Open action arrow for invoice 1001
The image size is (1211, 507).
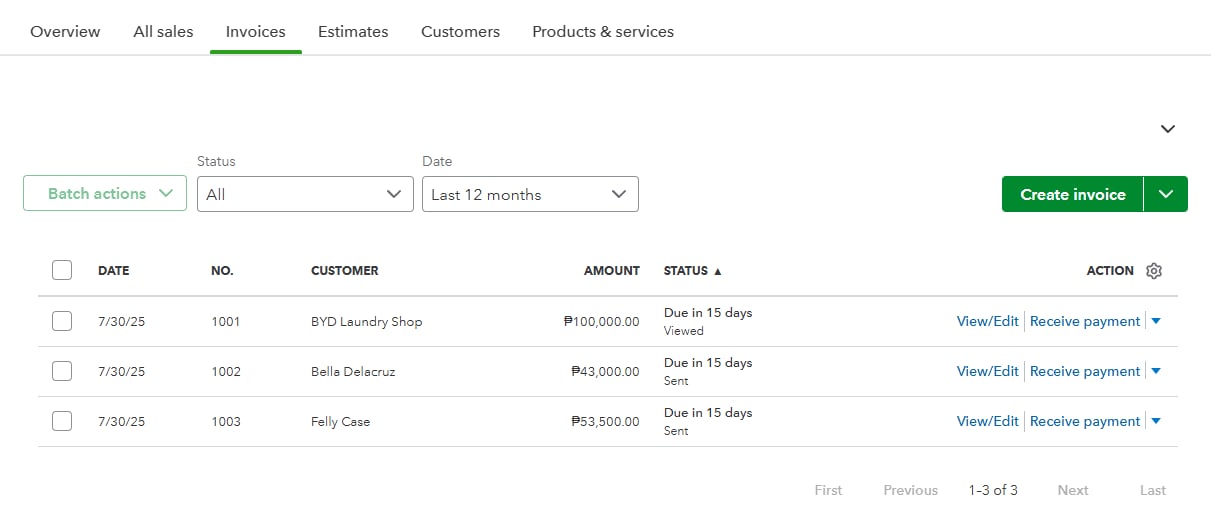(x=1156, y=321)
